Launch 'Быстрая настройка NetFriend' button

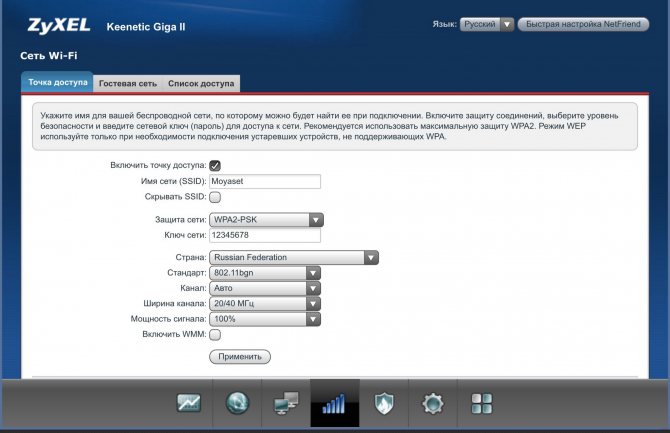tap(583, 24)
